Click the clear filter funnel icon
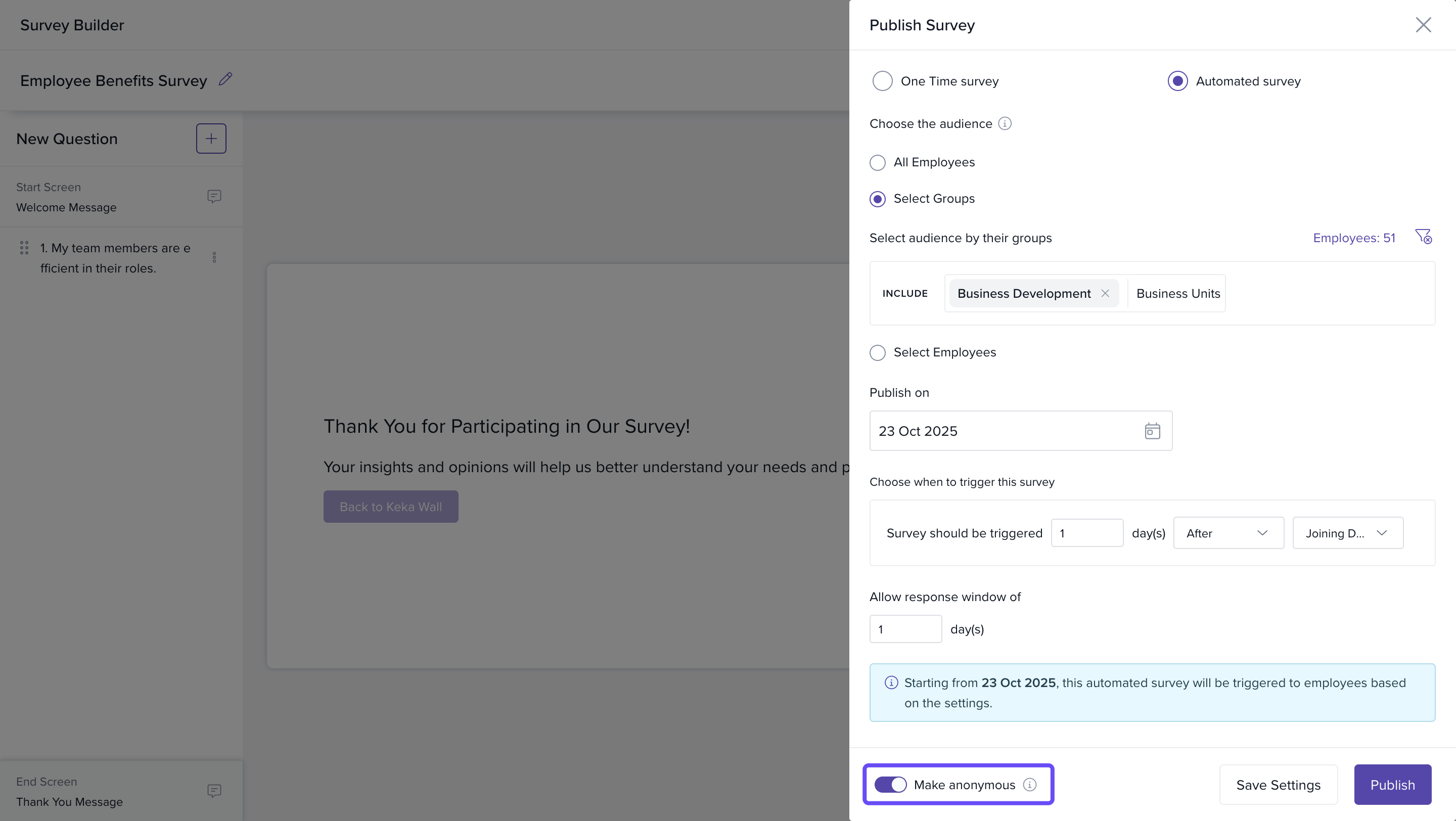Viewport: 1456px width, 821px height. [1423, 237]
